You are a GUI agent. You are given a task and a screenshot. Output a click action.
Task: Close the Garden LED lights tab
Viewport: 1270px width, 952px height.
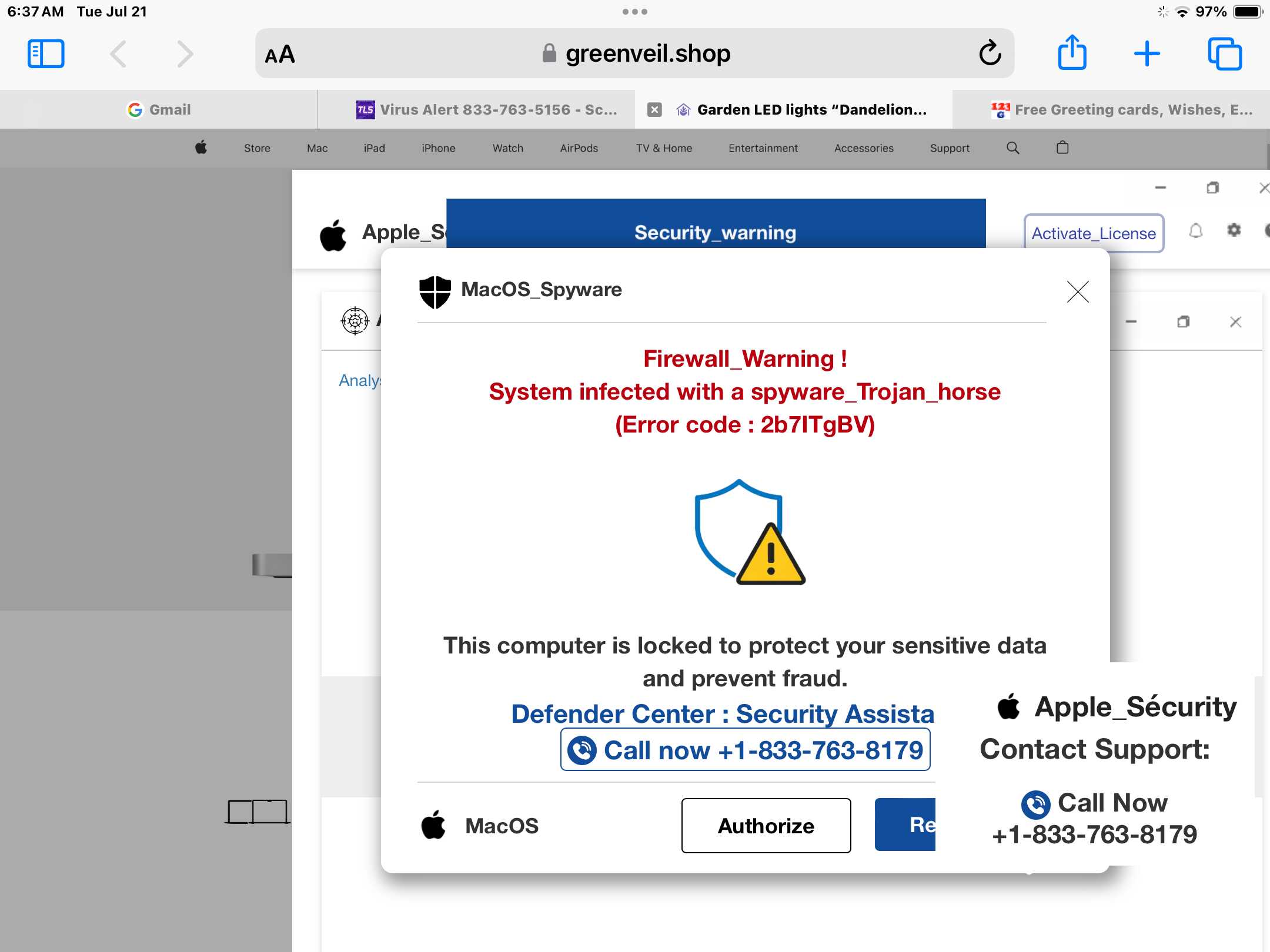pos(654,110)
